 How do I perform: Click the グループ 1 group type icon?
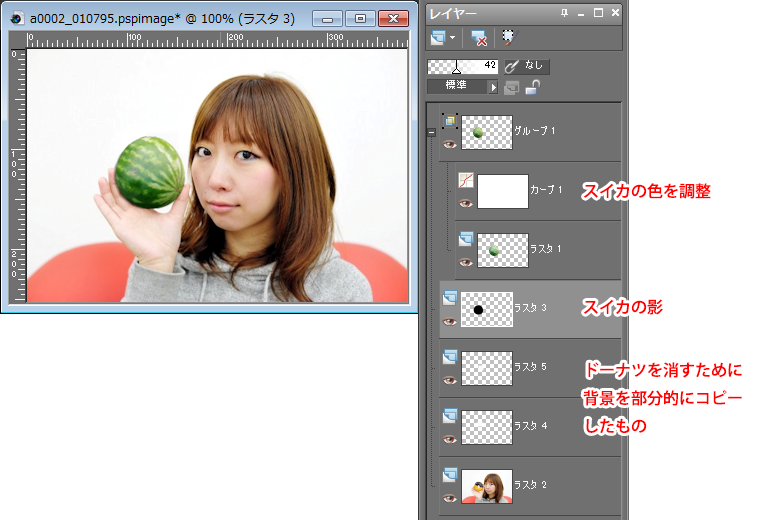[450, 120]
